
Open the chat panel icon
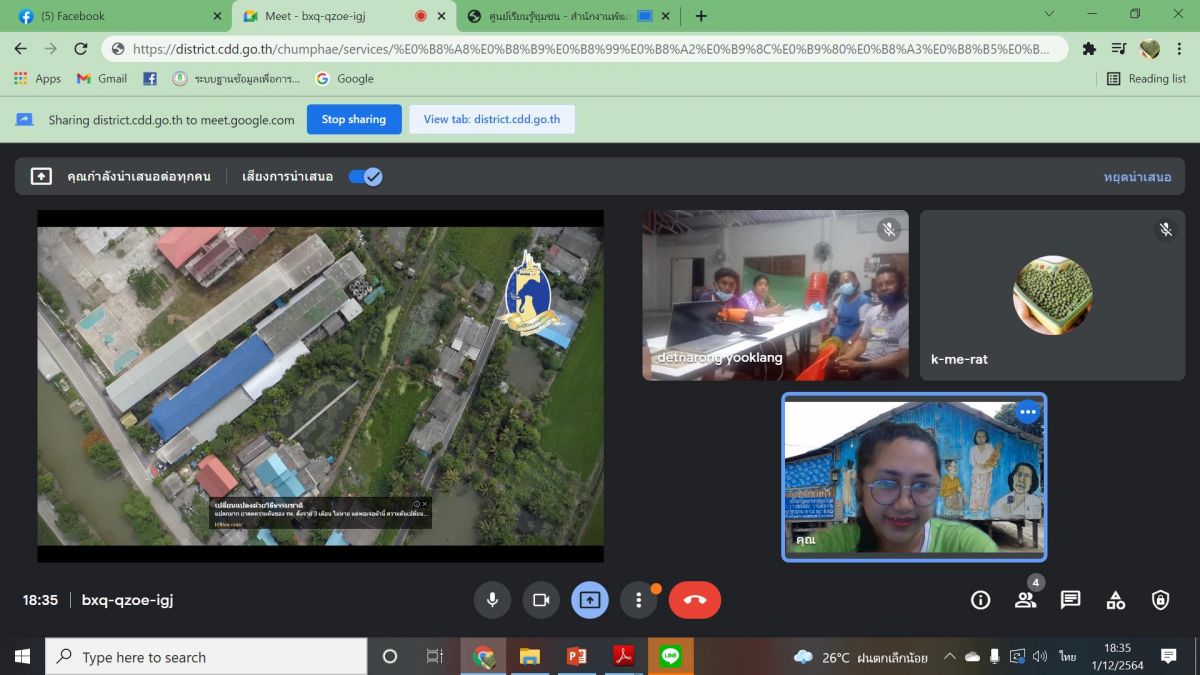pos(1070,600)
